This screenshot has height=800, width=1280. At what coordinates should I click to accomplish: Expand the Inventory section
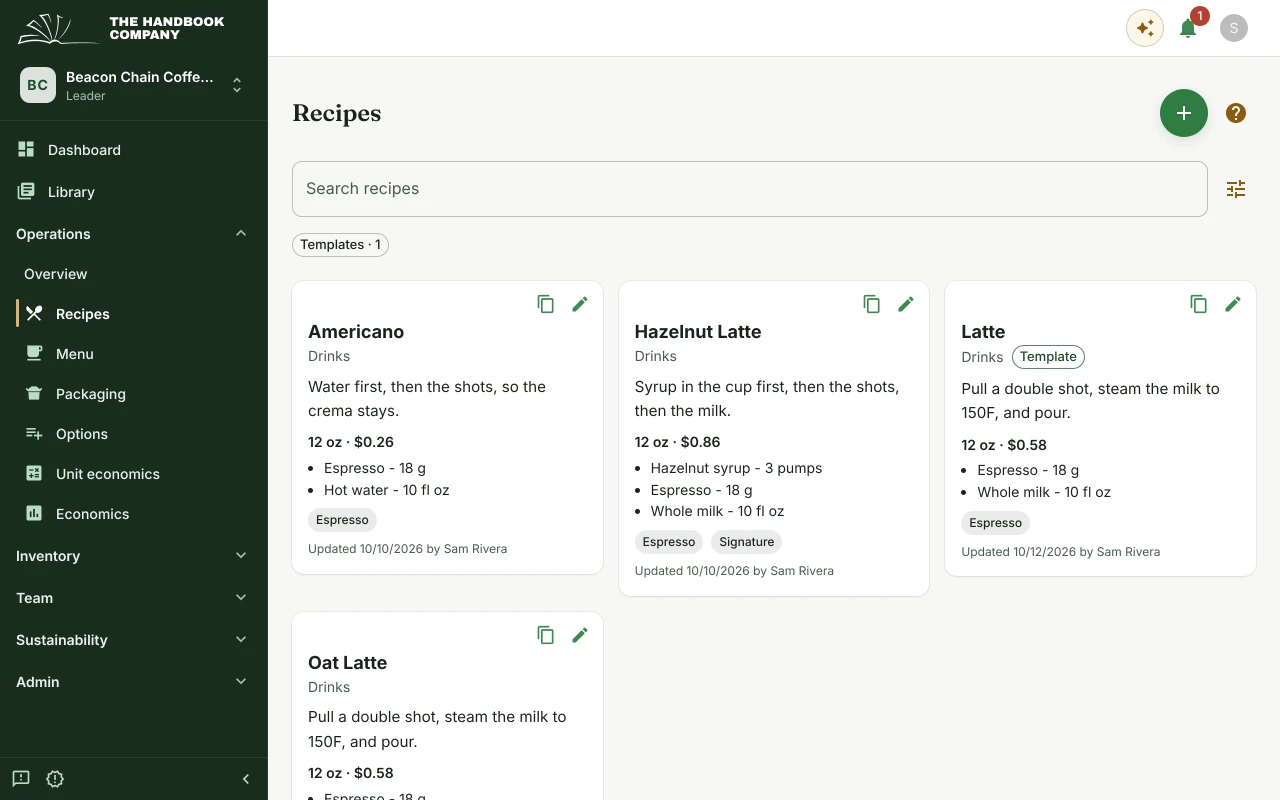134,556
